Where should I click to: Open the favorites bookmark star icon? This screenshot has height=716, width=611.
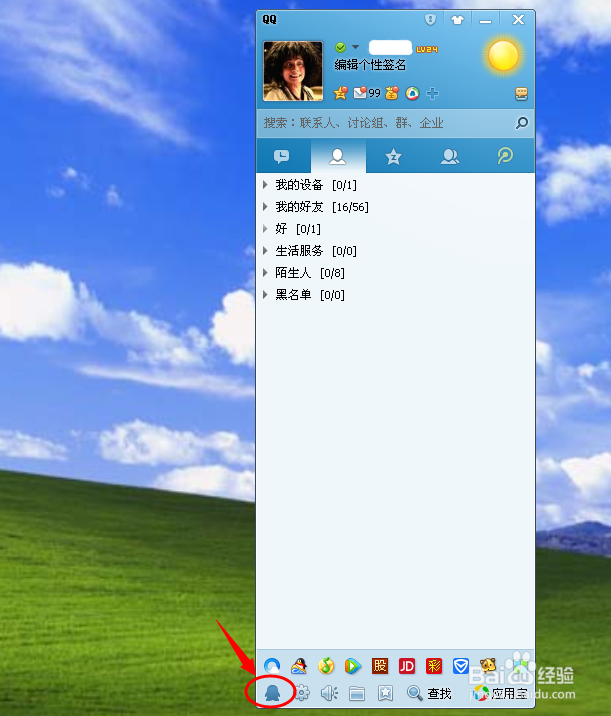click(x=385, y=693)
